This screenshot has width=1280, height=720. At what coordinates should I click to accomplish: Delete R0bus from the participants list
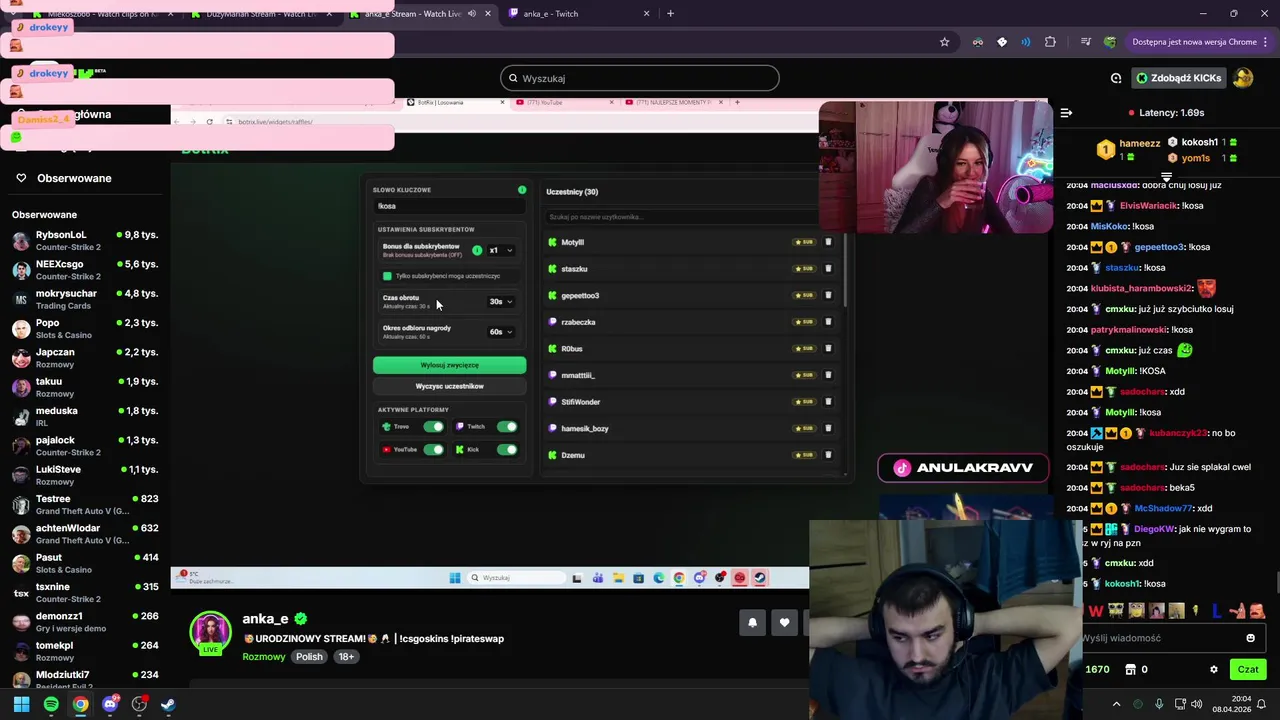828,348
